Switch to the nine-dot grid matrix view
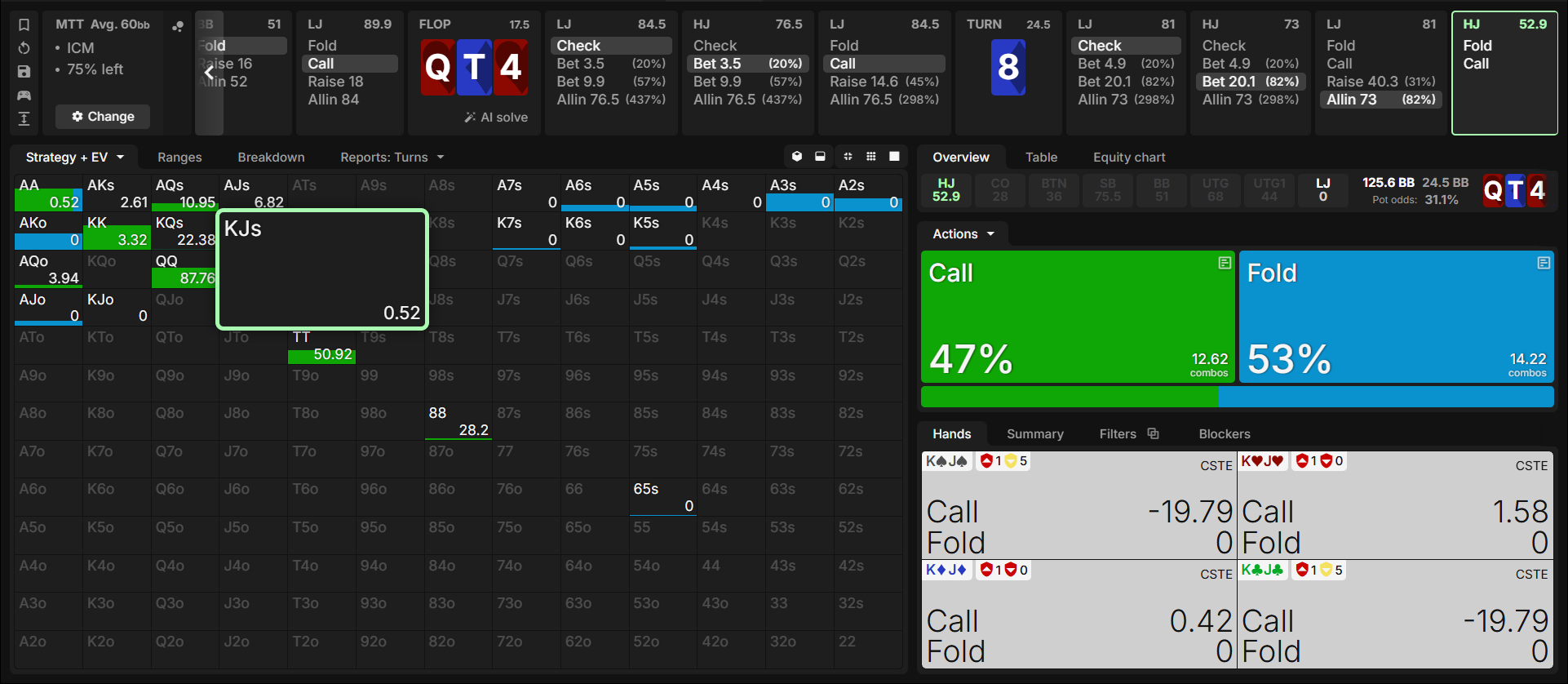Image resolution: width=1568 pixels, height=684 pixels. pyautogui.click(x=871, y=157)
